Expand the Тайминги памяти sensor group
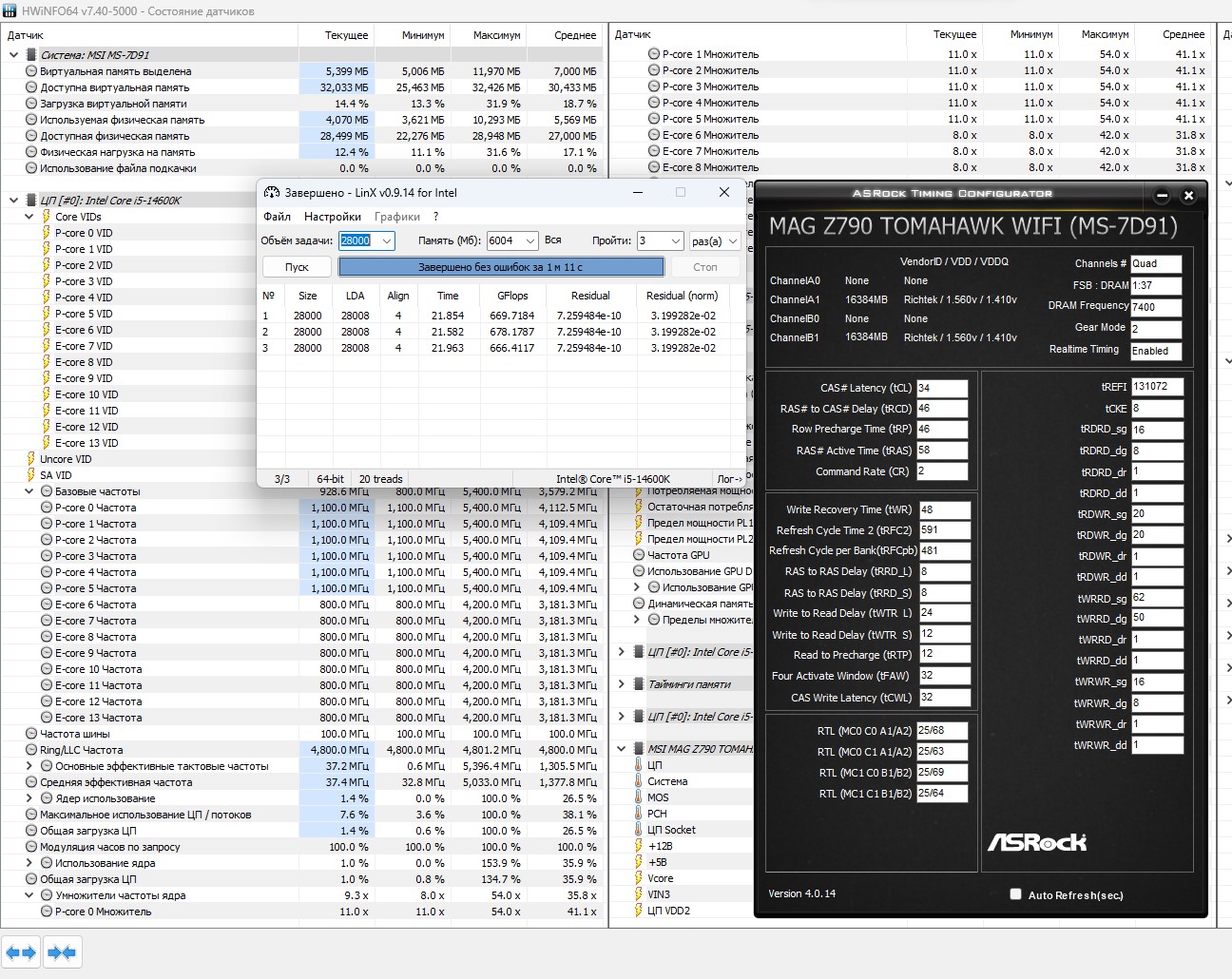 pyautogui.click(x=621, y=684)
